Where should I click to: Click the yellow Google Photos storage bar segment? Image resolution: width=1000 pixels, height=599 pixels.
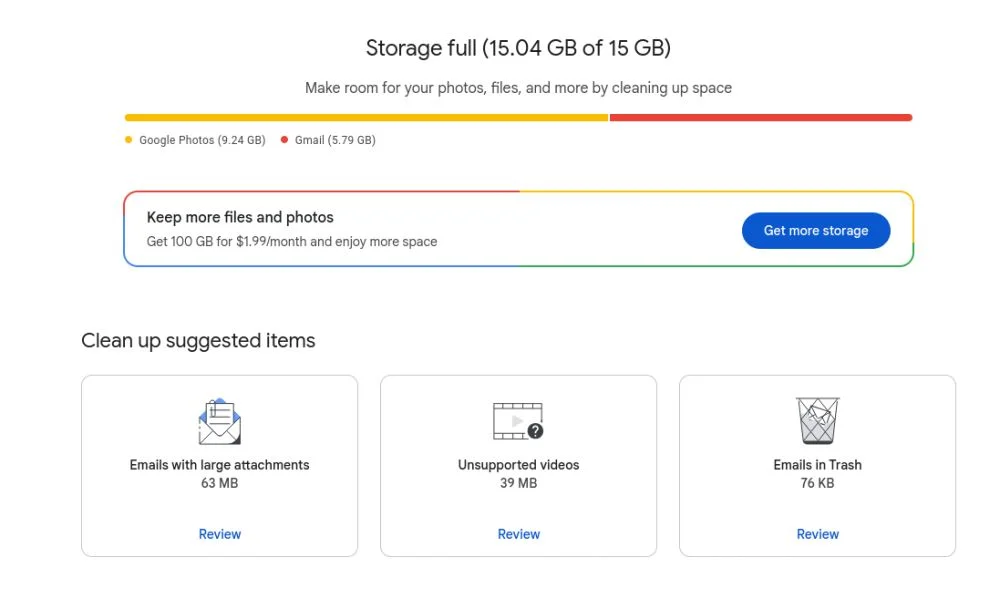[366, 117]
